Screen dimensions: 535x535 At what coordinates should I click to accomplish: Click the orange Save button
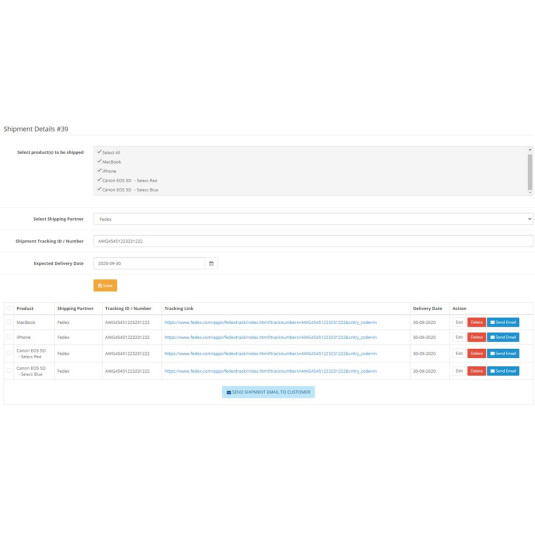pos(105,285)
